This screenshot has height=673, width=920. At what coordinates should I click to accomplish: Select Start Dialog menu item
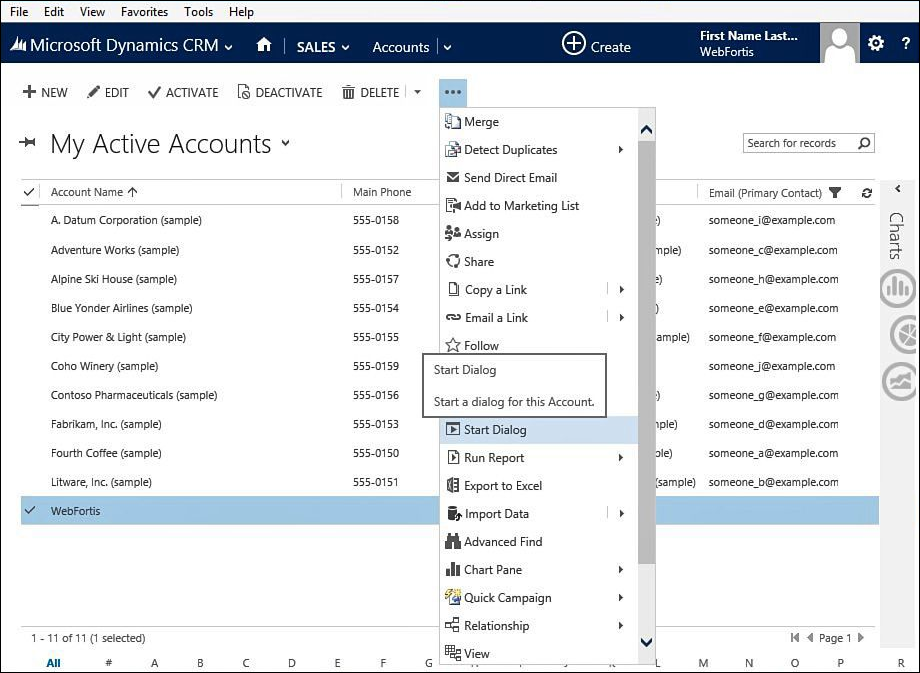tap(539, 429)
